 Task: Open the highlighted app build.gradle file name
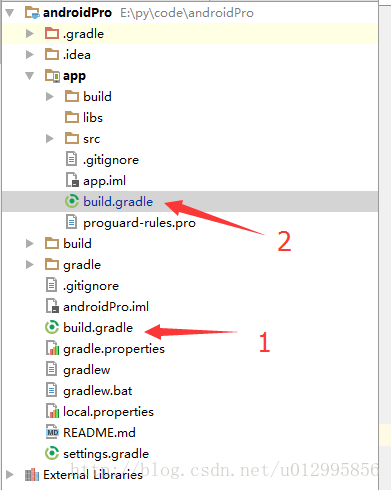click(118, 202)
